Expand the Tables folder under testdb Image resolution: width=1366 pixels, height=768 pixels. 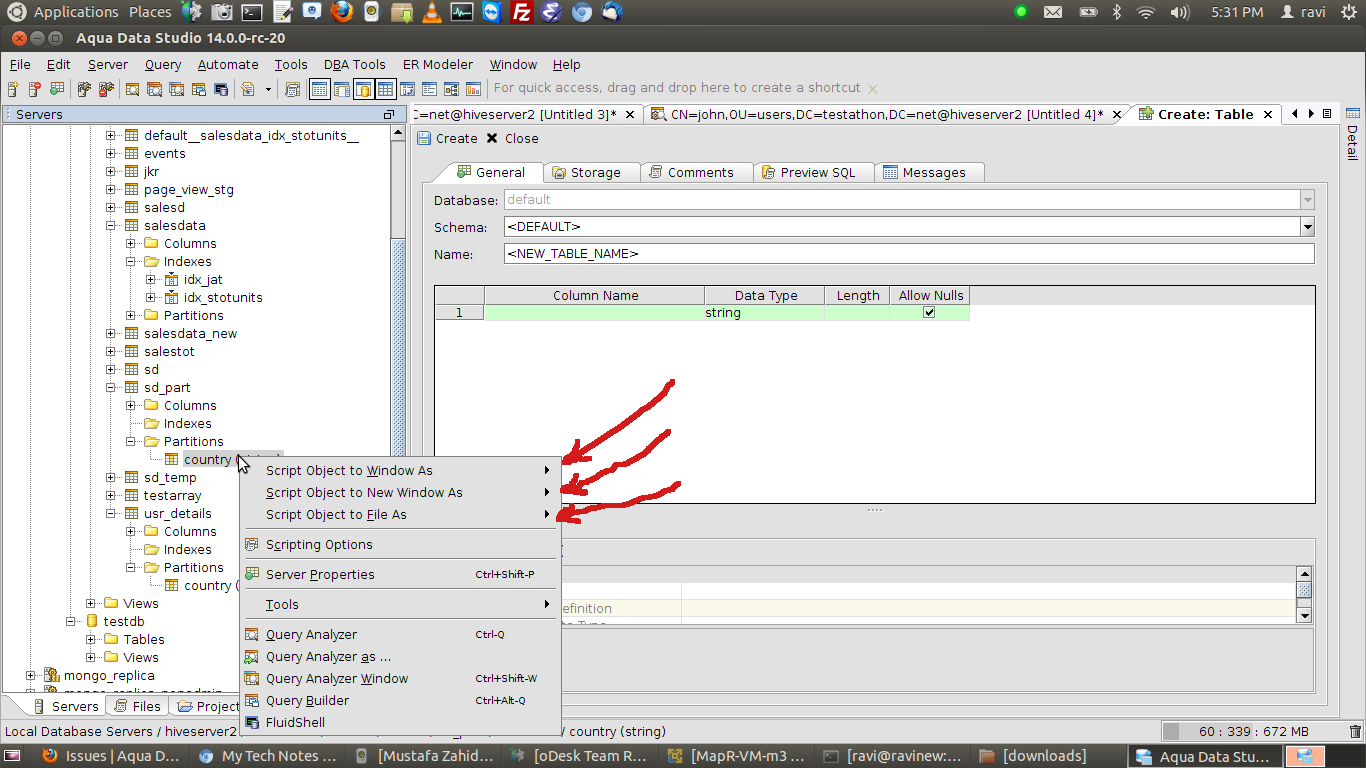click(91, 640)
